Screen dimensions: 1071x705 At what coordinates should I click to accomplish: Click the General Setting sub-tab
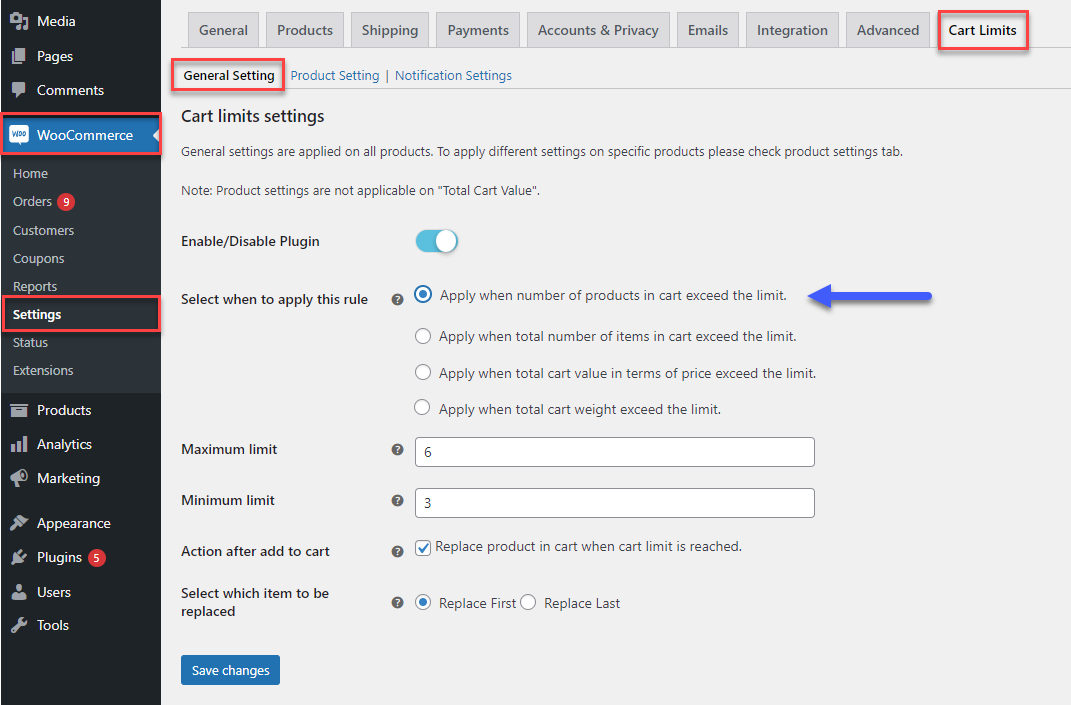point(229,75)
